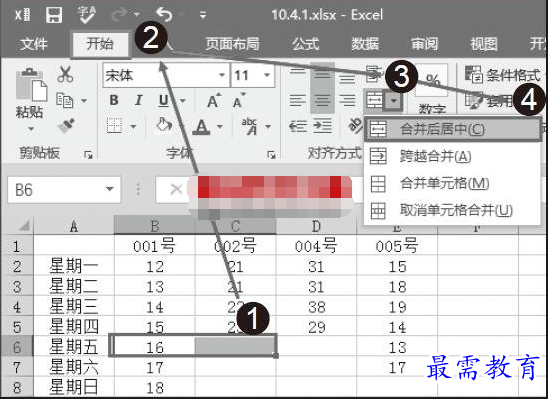This screenshot has width=548, height=399.
Task: Select column A header
Action: [x=74, y=226]
